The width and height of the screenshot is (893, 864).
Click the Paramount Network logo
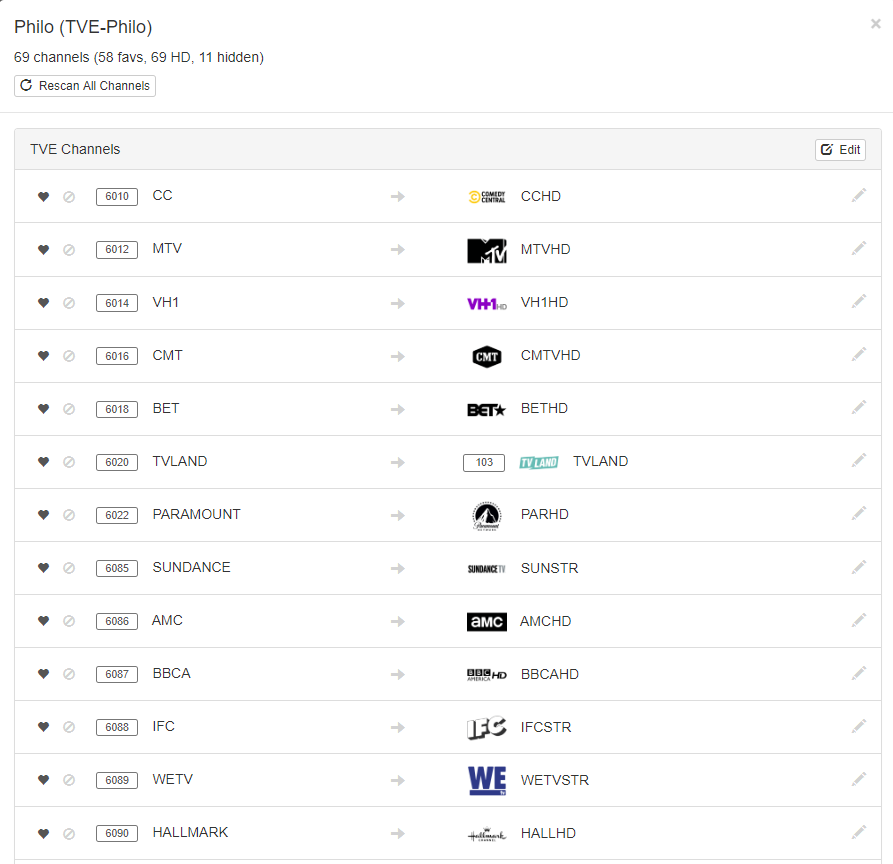[x=487, y=516]
